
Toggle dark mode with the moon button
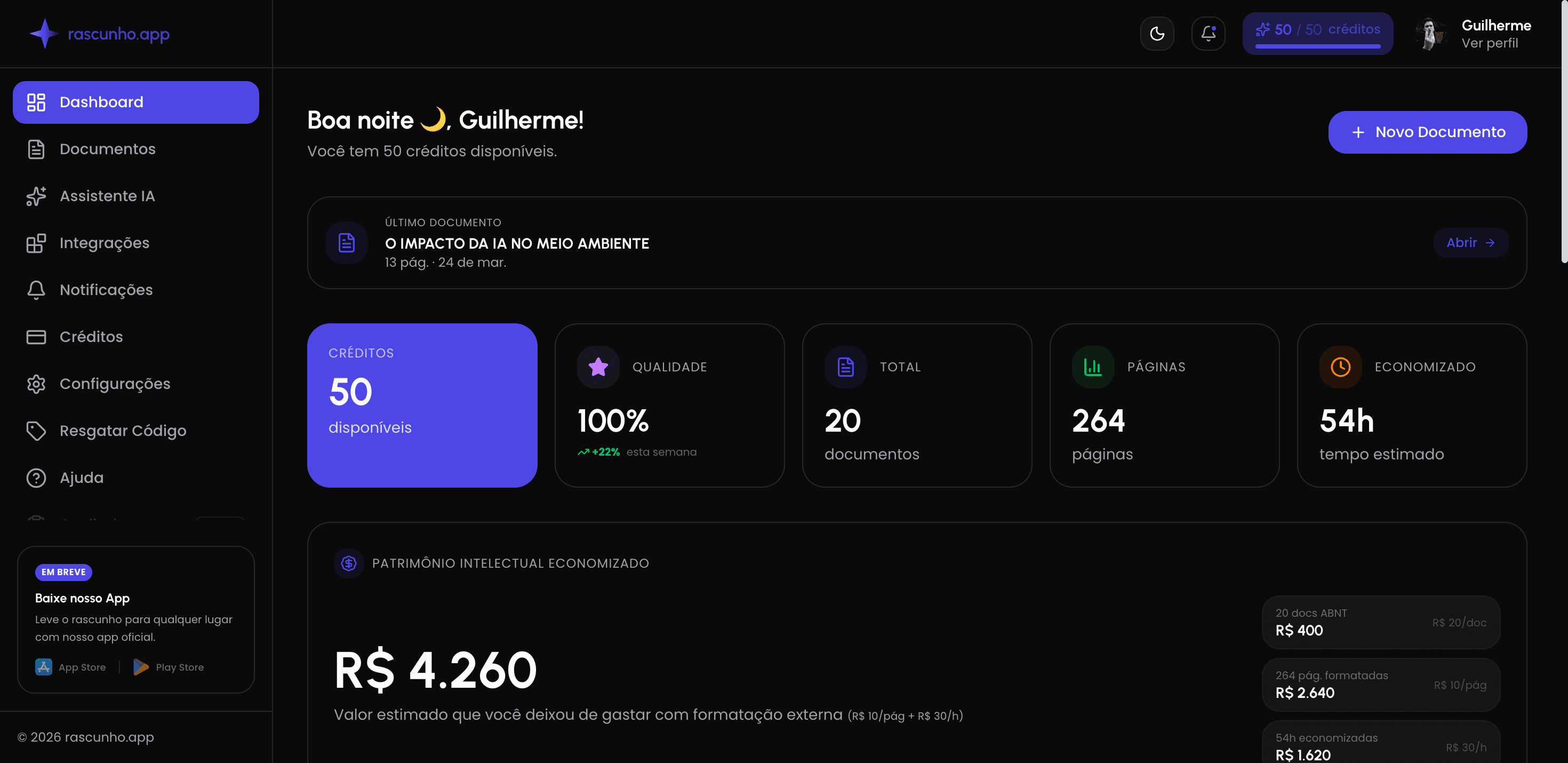[1158, 34]
